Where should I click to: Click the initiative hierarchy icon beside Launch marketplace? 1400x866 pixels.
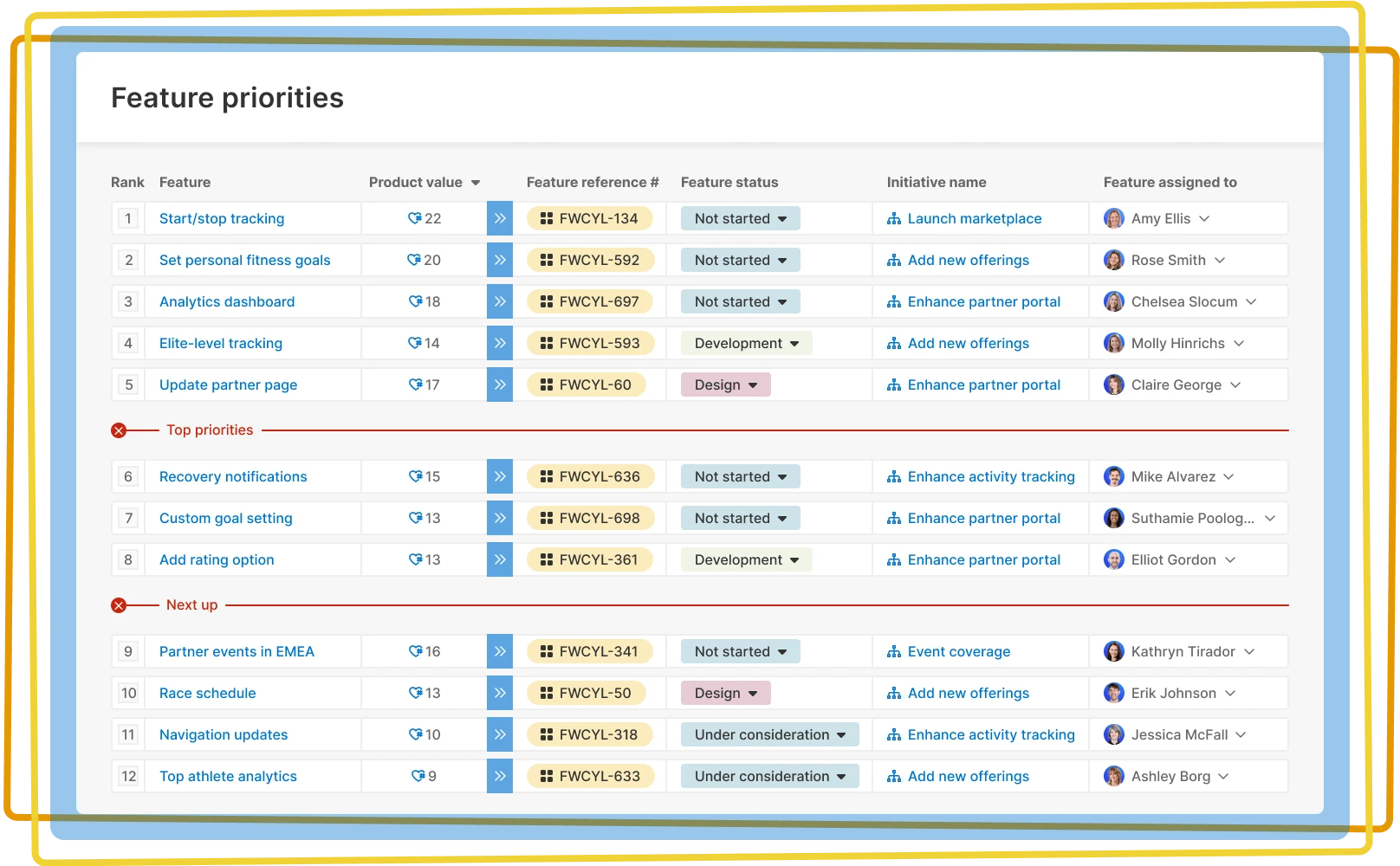[x=893, y=218]
